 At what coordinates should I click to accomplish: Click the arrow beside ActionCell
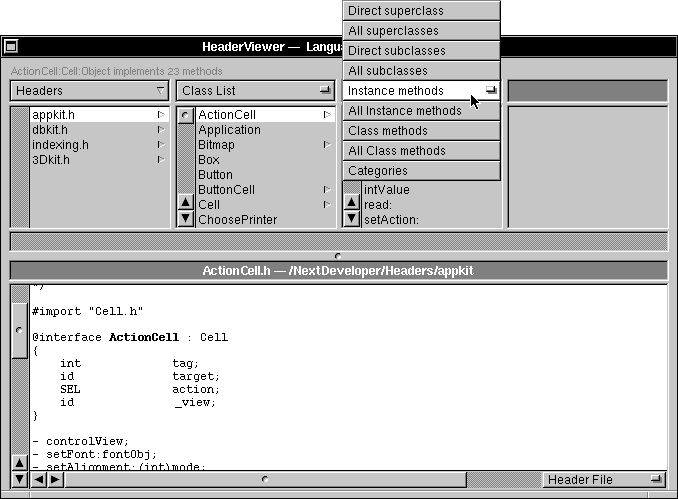pyautogui.click(x=327, y=115)
